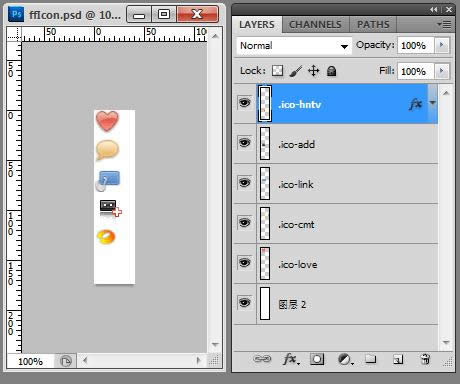Select the 图层 2 layer thumbnail

265,303
